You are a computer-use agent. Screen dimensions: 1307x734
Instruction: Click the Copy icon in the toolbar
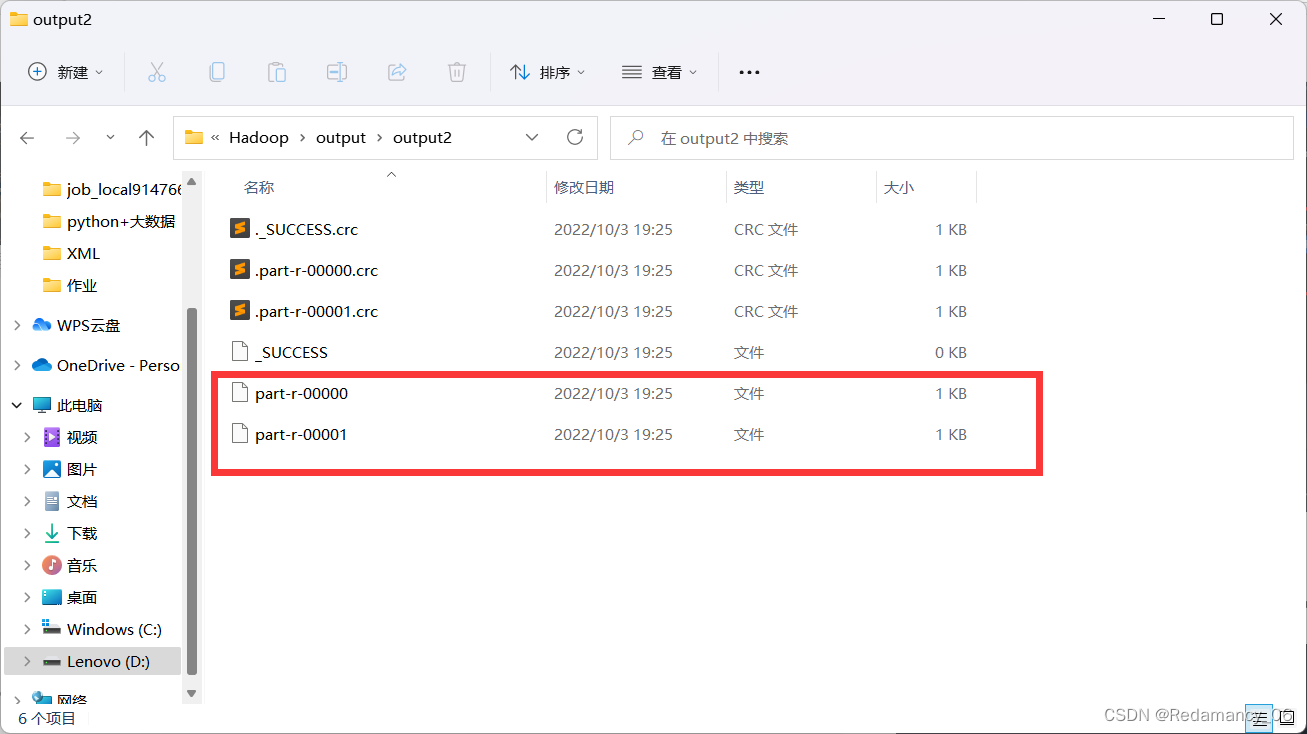coord(216,71)
